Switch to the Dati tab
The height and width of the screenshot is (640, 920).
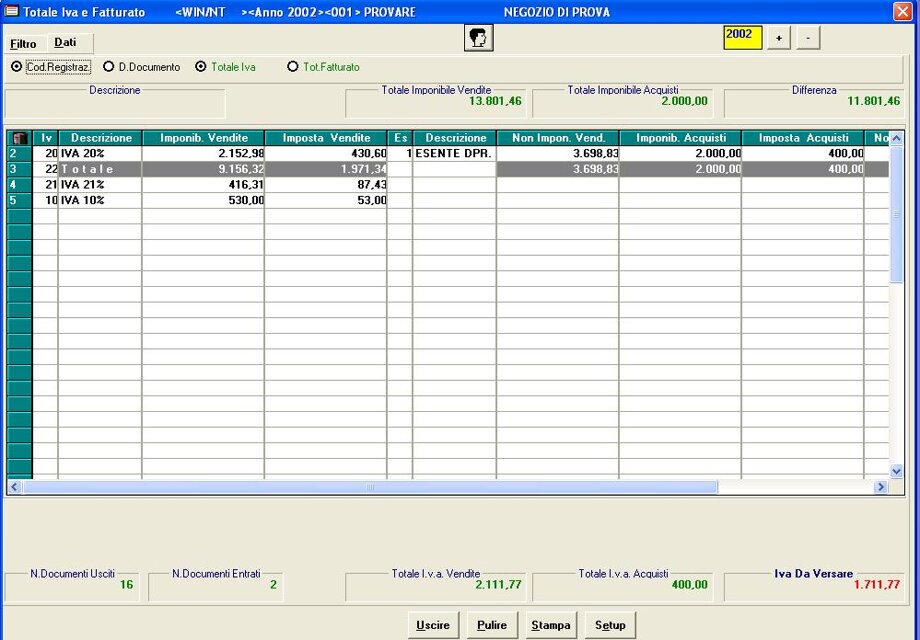click(x=66, y=43)
